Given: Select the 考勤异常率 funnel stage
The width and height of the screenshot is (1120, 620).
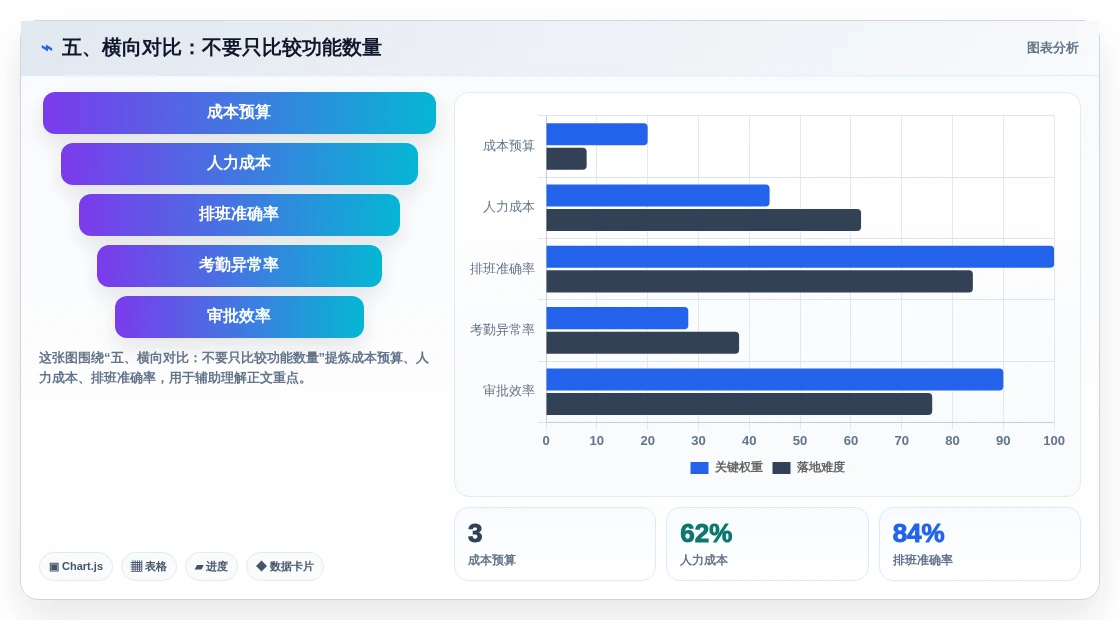Looking at the screenshot, I should (x=239, y=266).
